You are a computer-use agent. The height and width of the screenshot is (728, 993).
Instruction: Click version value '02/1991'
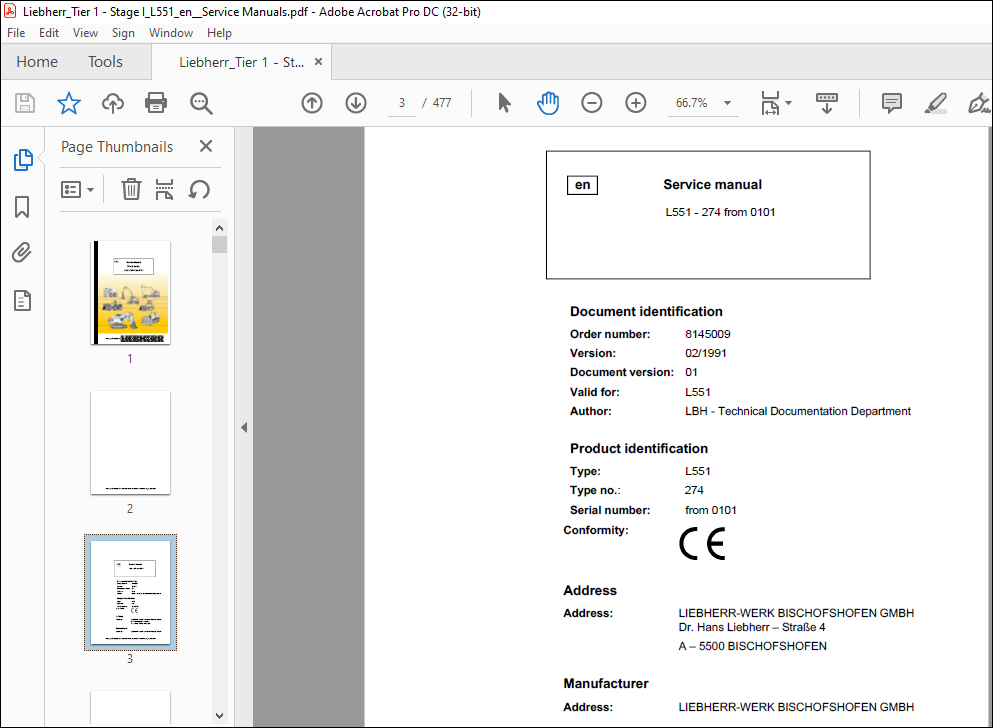(x=705, y=353)
